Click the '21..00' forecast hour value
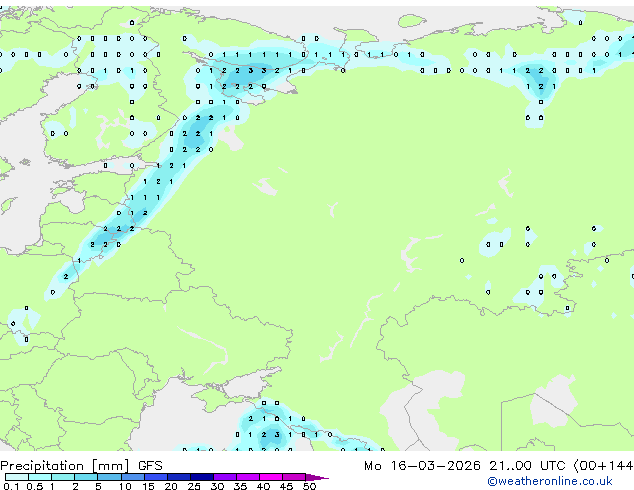634x490 pixels. click(510, 466)
